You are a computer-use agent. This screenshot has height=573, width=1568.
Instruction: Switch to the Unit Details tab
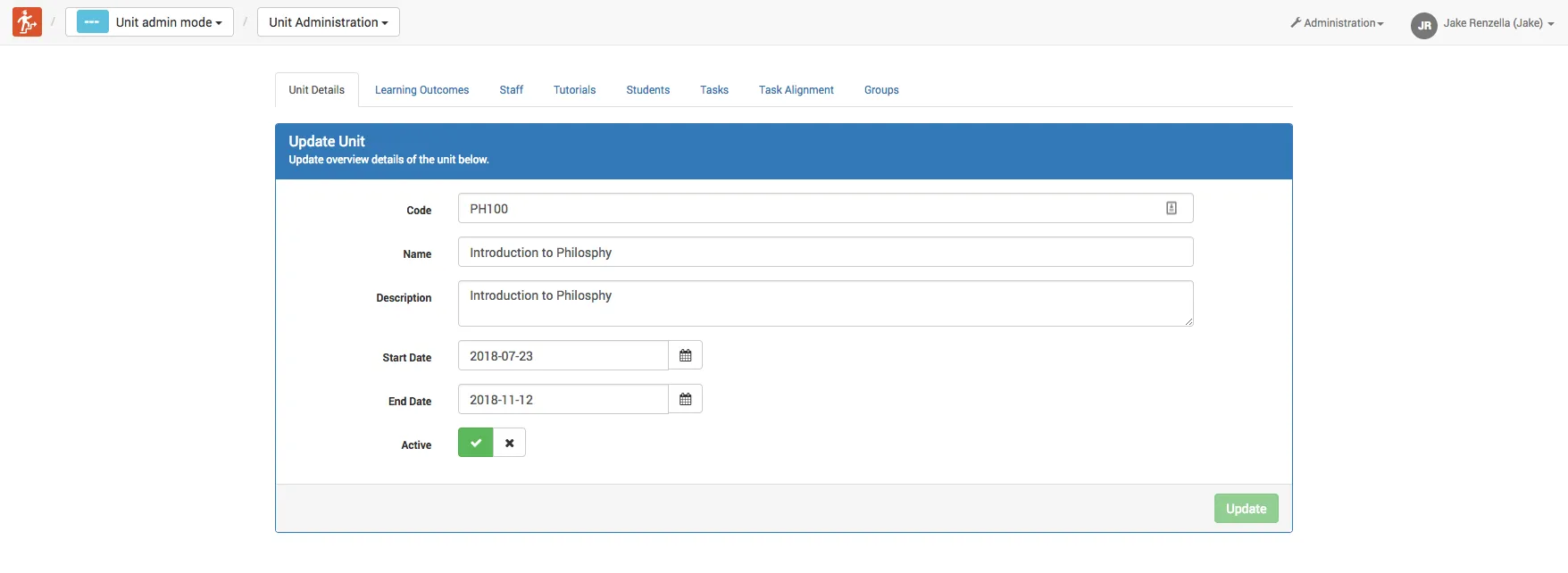coord(317,90)
